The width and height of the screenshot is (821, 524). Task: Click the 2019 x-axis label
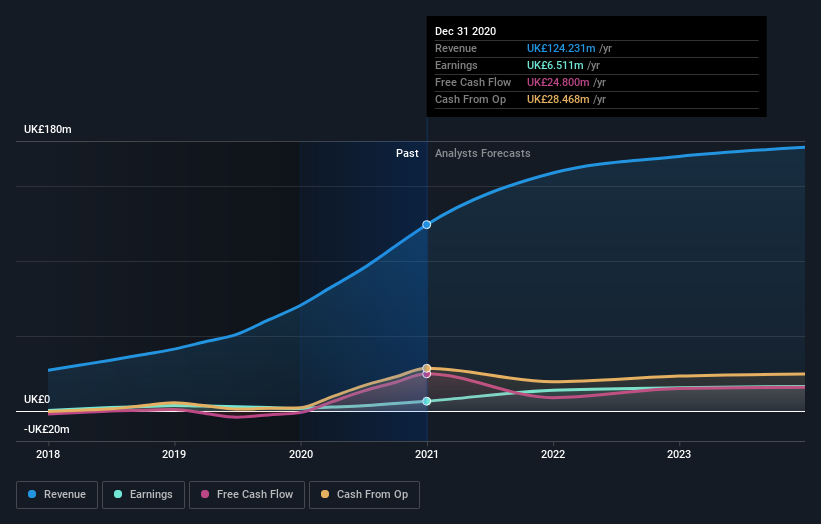click(x=174, y=454)
